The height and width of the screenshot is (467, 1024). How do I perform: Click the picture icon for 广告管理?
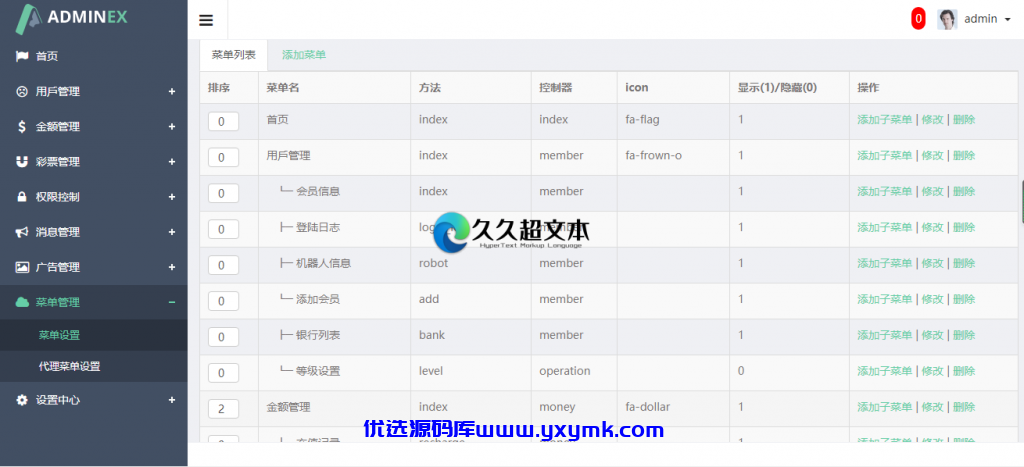coord(22,267)
